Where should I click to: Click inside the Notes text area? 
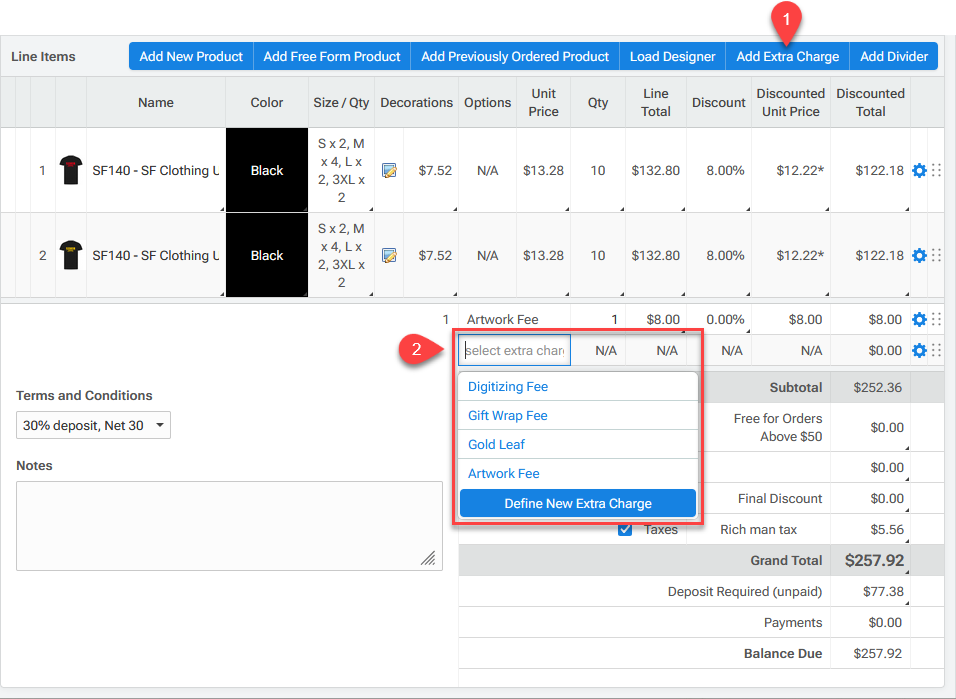coord(229,525)
